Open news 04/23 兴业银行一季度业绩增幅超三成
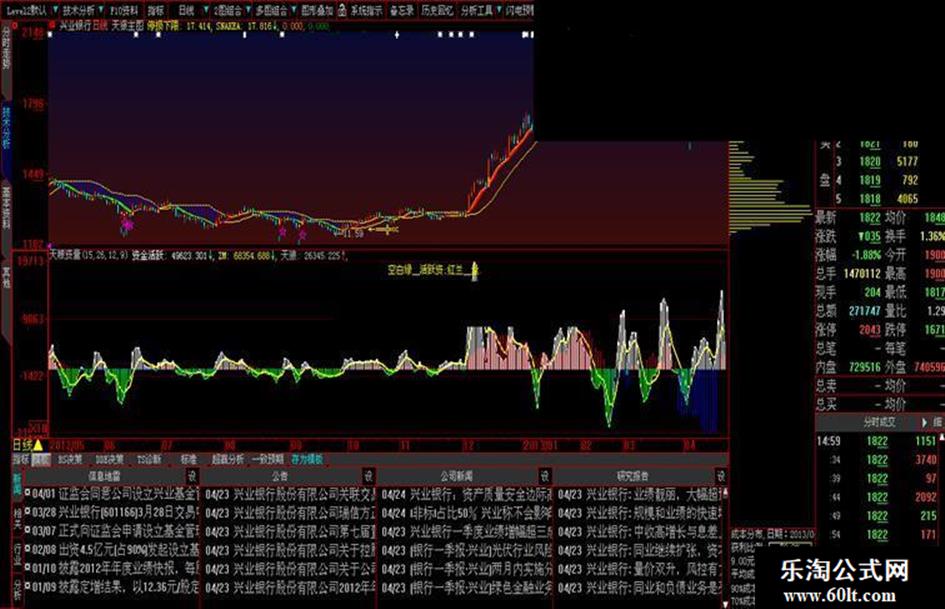Screen dimensions: 945x609 click(x=466, y=532)
